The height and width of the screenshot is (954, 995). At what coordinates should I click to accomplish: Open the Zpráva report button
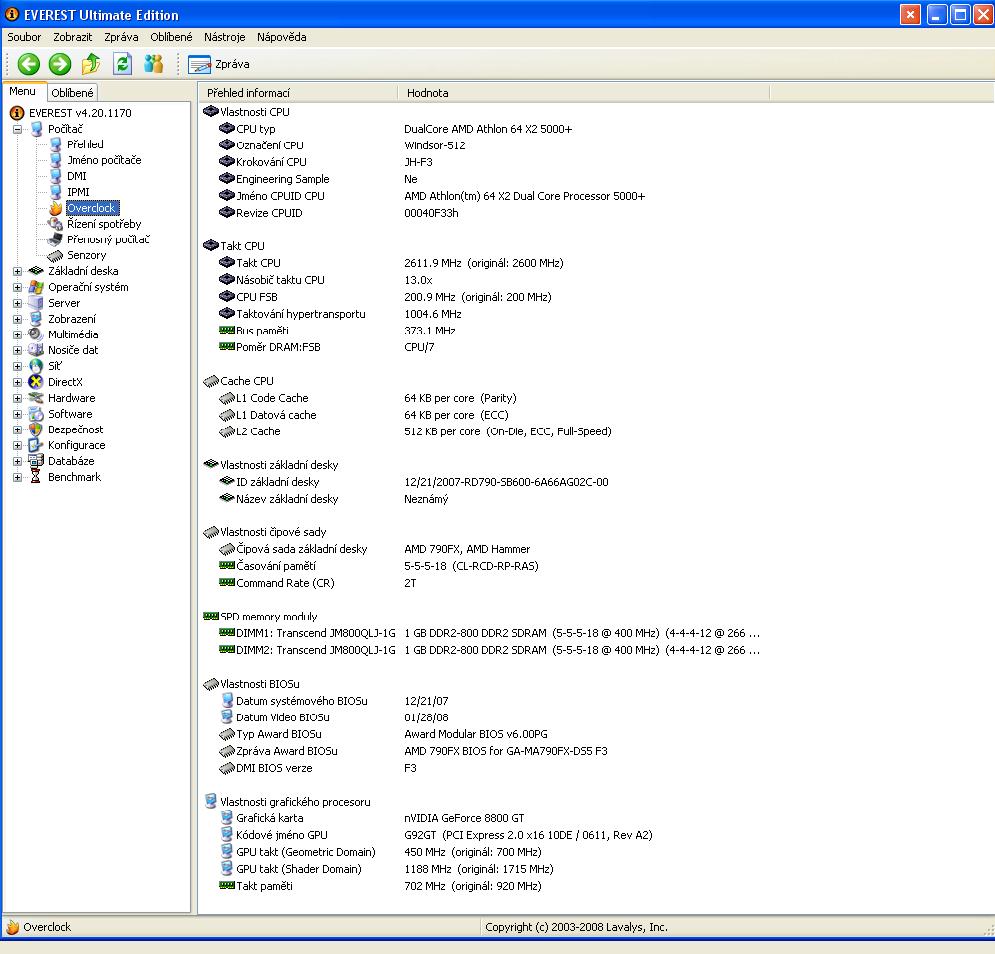point(219,64)
